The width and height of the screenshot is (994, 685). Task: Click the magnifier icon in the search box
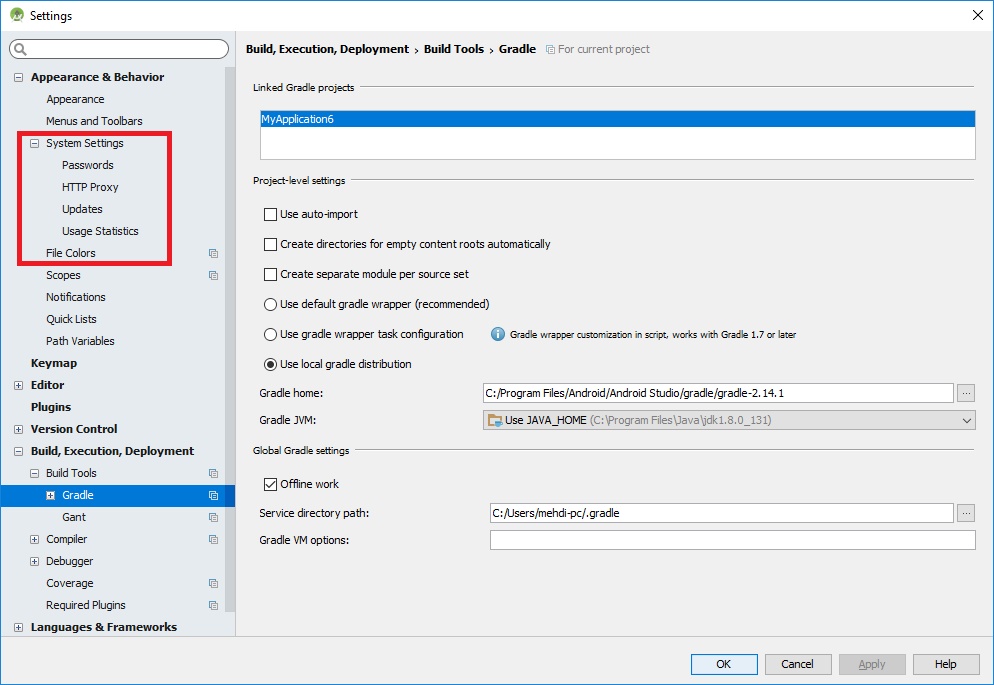click(20, 49)
